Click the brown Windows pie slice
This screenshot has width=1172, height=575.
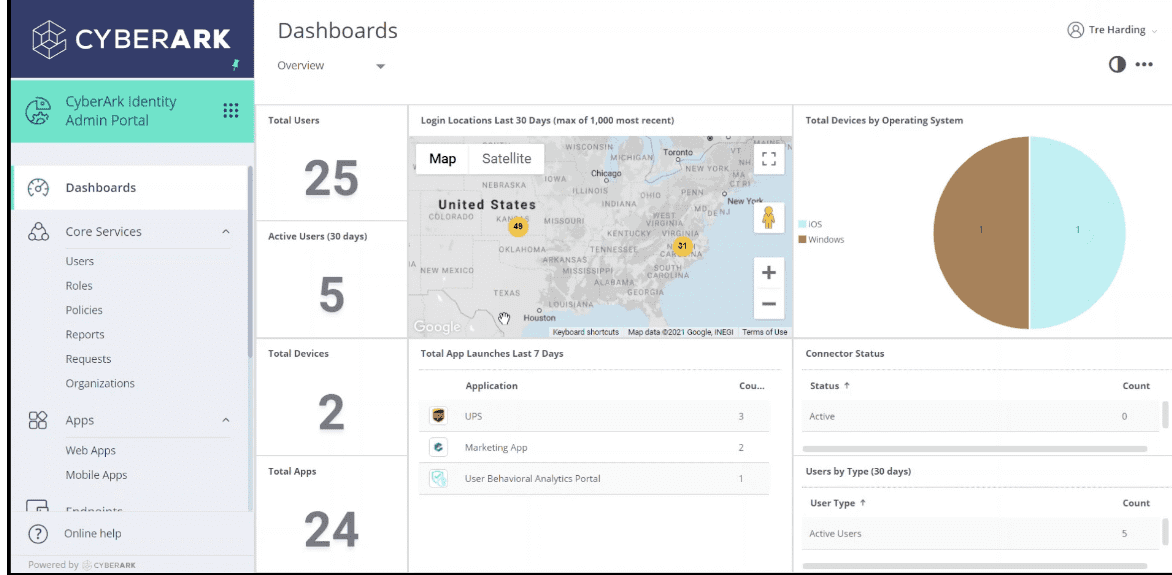(x=981, y=232)
